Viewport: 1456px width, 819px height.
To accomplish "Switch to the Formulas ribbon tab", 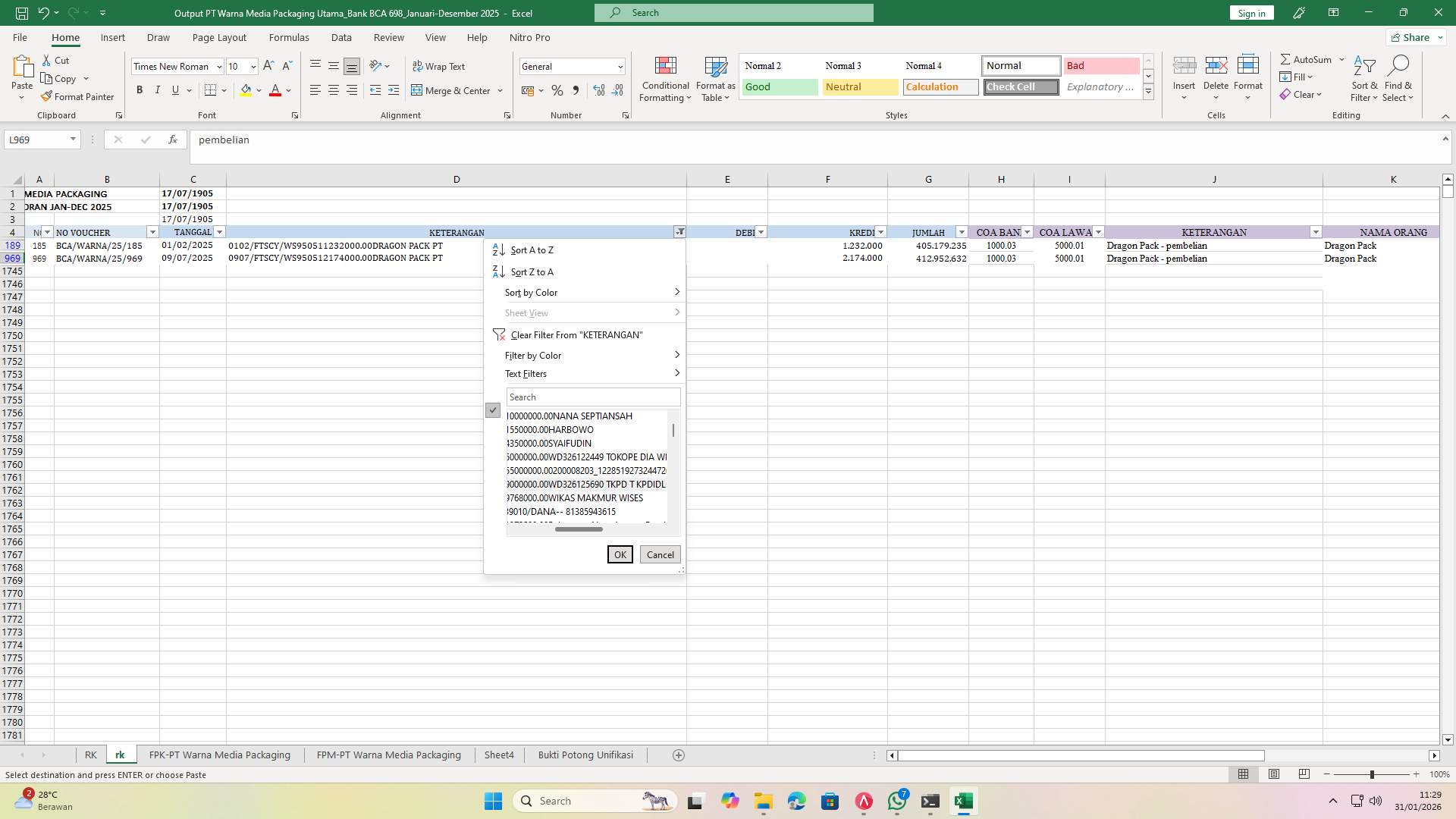I will (289, 37).
